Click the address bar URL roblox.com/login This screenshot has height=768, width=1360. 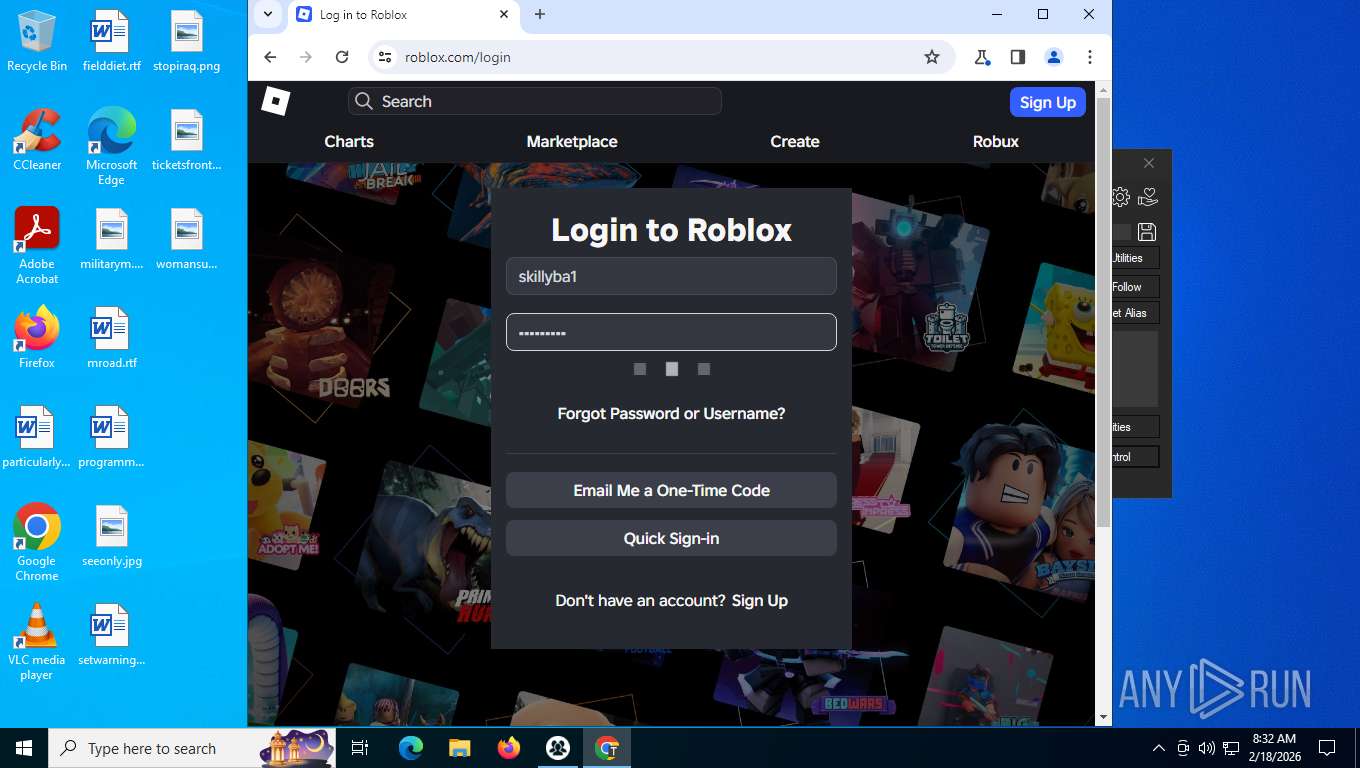pos(458,57)
